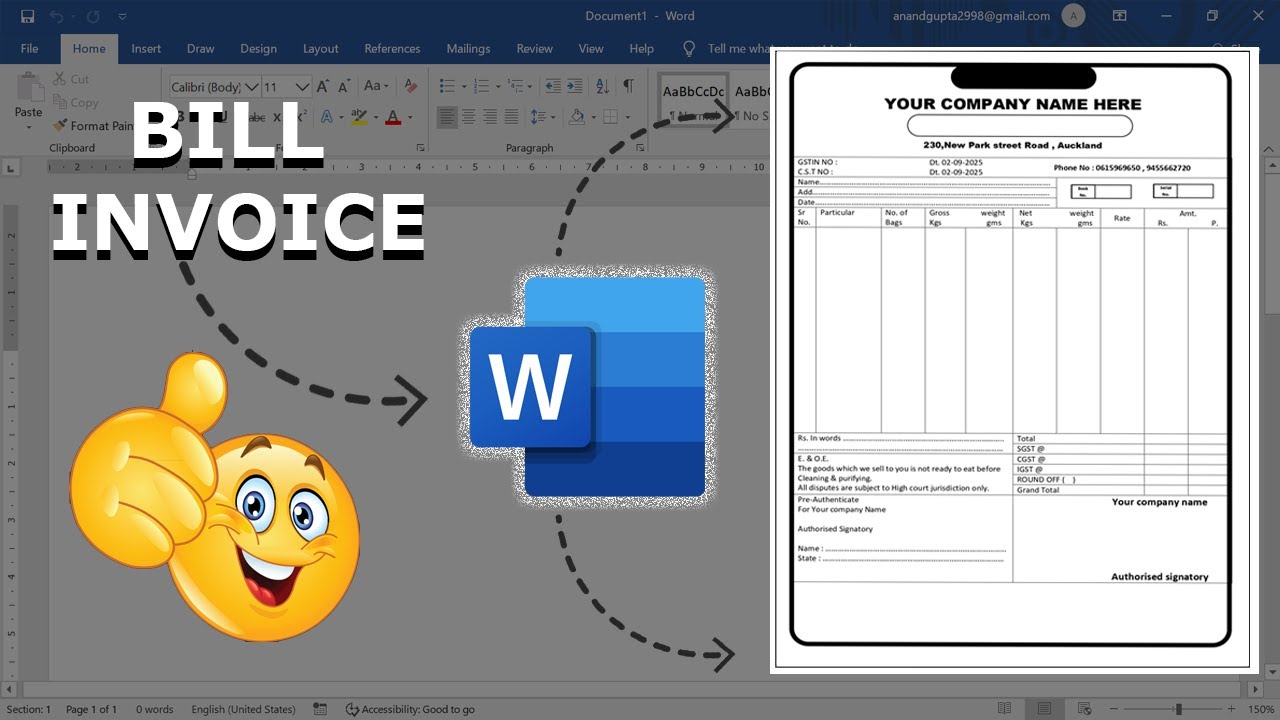Click the Paste button
The image size is (1280, 720).
tap(28, 100)
